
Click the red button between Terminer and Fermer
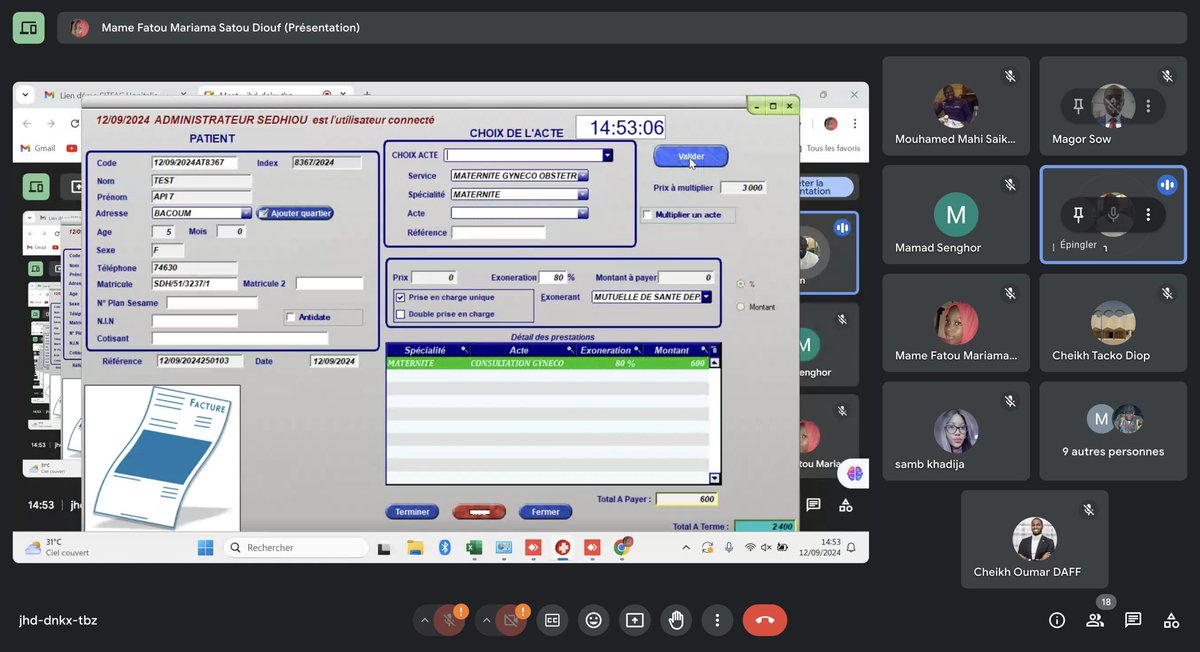coord(479,512)
